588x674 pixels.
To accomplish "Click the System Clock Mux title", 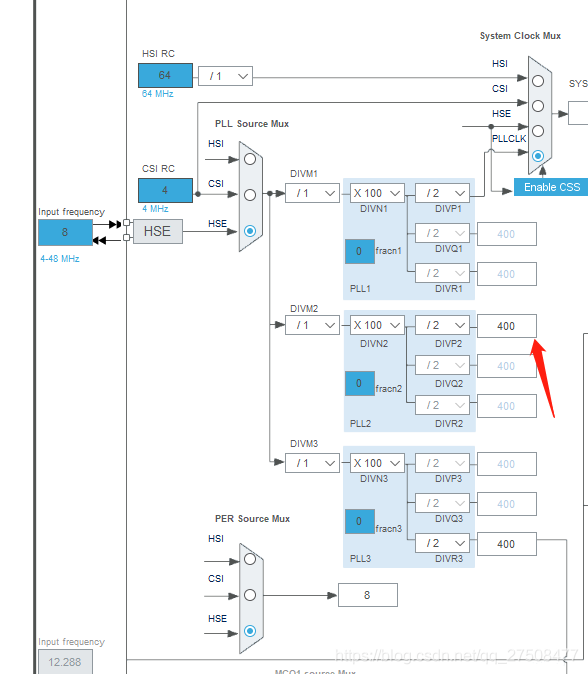I will (520, 36).
